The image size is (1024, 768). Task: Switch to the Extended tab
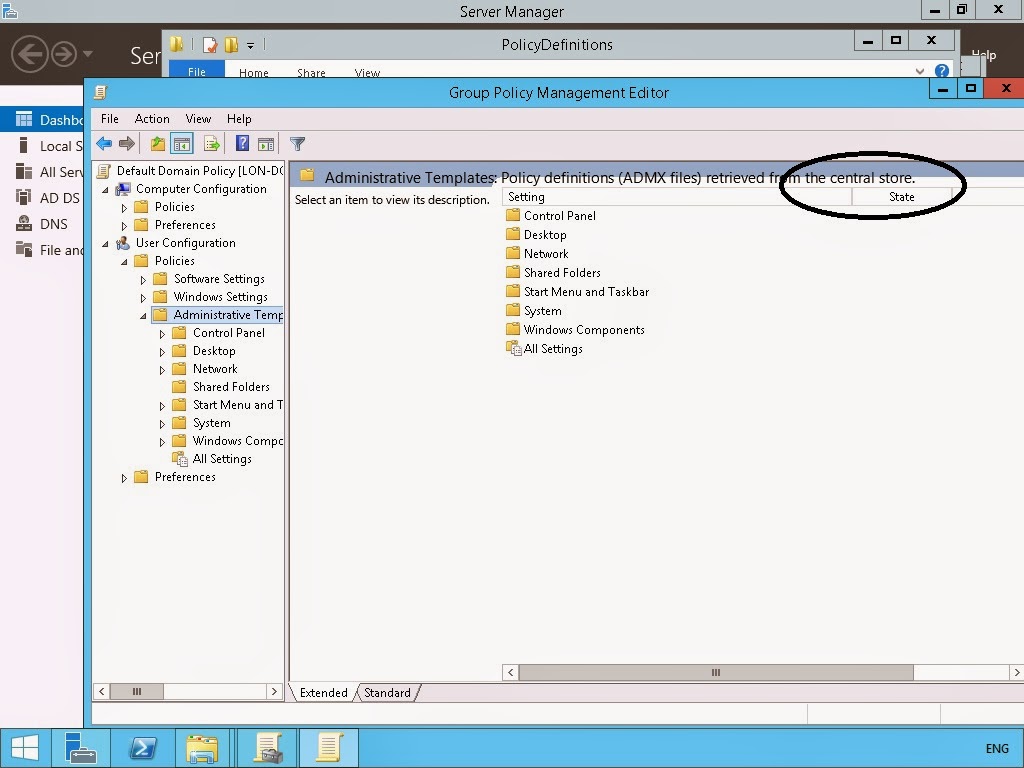pos(323,692)
